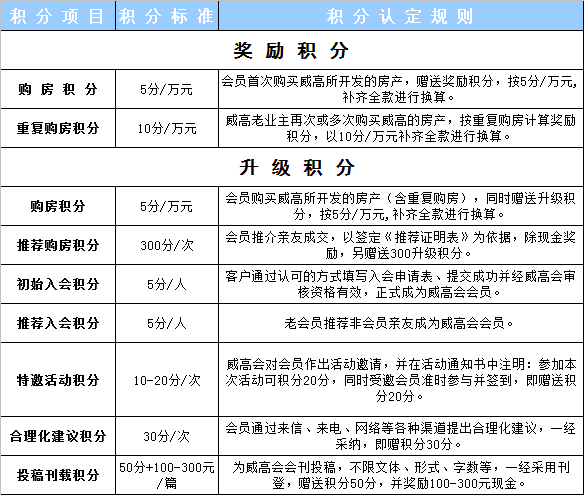Screen dimensions: 584x495
Task: Select the 推荐购房积分 row label
Action: [x=58, y=245]
